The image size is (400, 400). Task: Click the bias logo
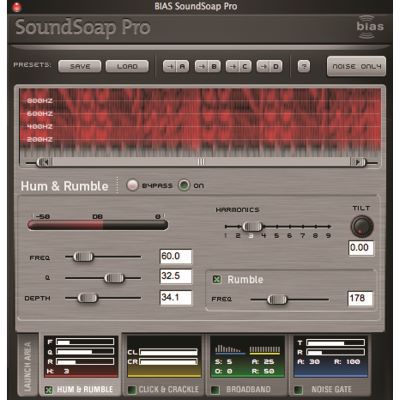pos(370,27)
